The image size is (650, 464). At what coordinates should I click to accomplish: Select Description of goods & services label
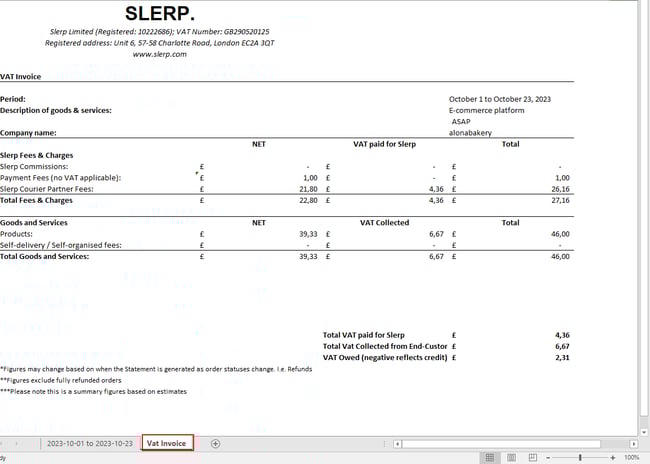tap(56, 110)
